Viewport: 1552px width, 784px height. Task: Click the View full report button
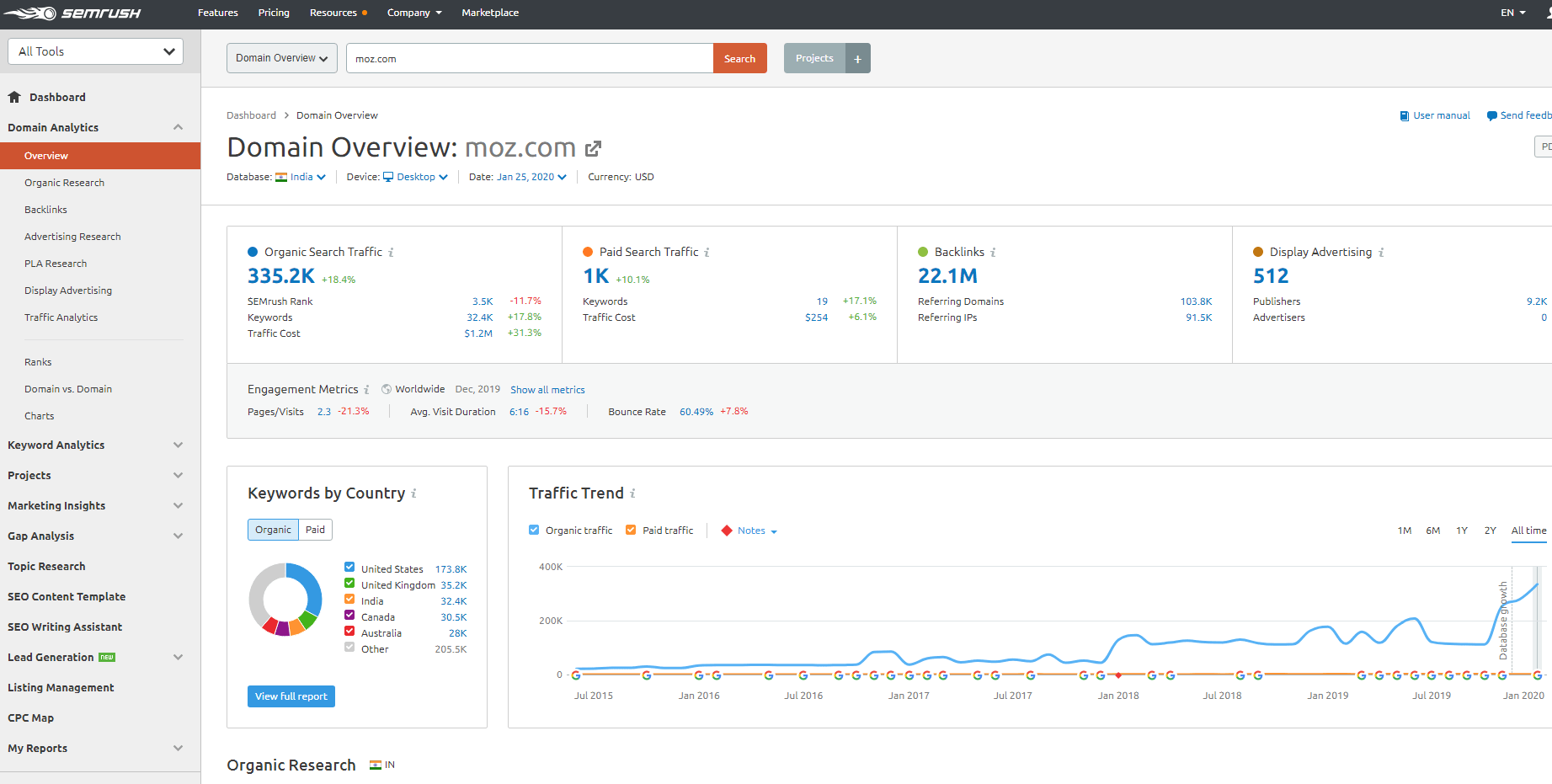tap(291, 696)
